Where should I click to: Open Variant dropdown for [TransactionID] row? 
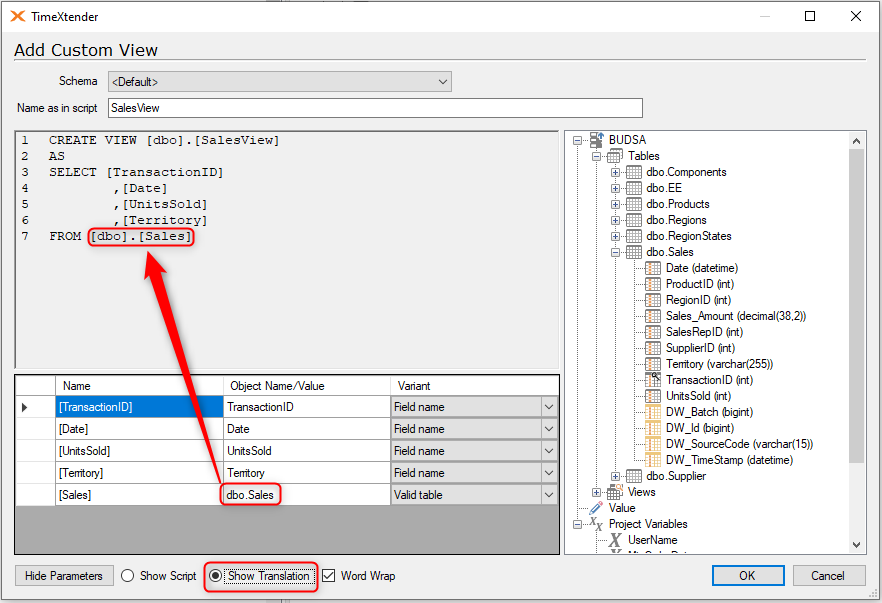coord(549,407)
